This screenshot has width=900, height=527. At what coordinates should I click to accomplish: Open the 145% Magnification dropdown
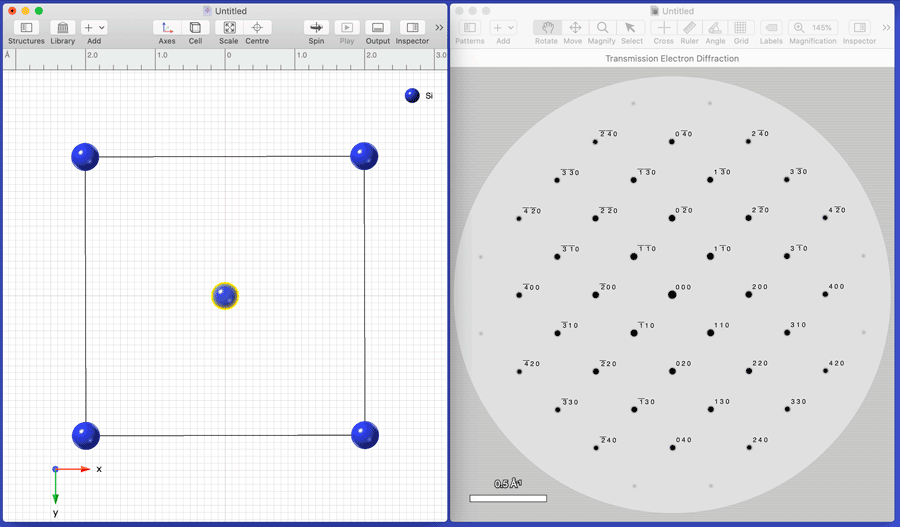click(x=812, y=28)
